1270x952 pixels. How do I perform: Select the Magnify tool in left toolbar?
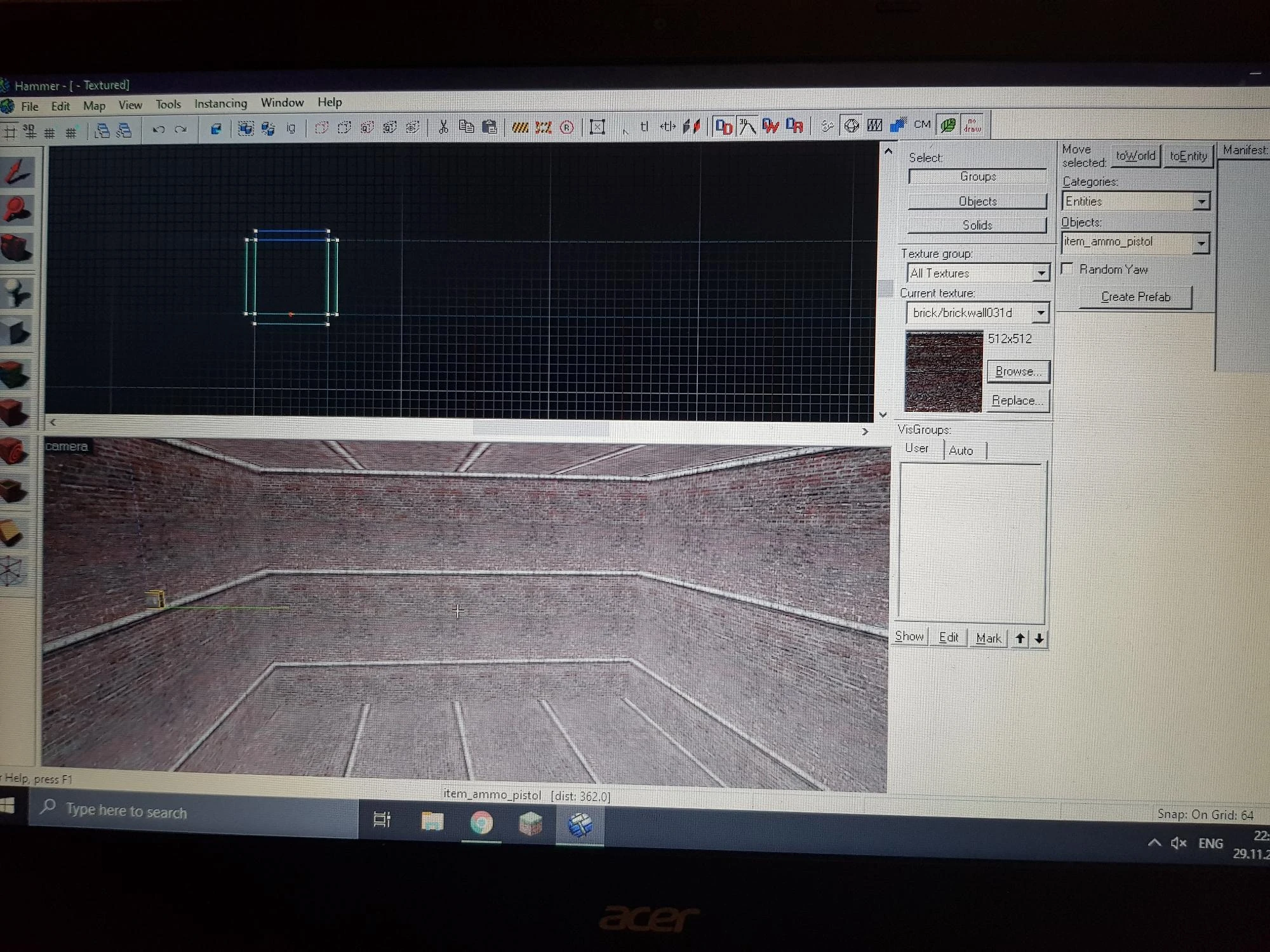17,210
